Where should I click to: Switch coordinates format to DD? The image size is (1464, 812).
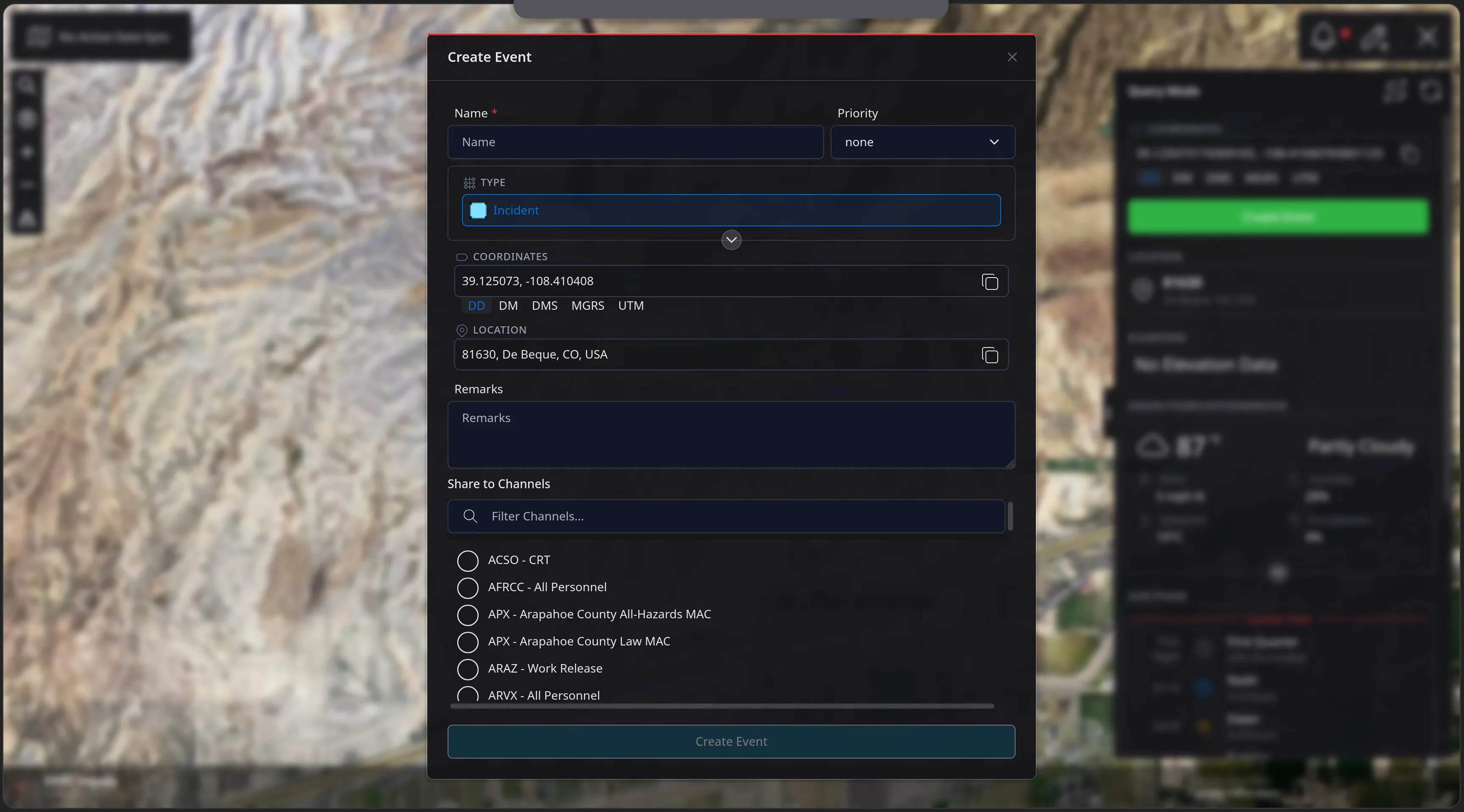[x=476, y=306]
